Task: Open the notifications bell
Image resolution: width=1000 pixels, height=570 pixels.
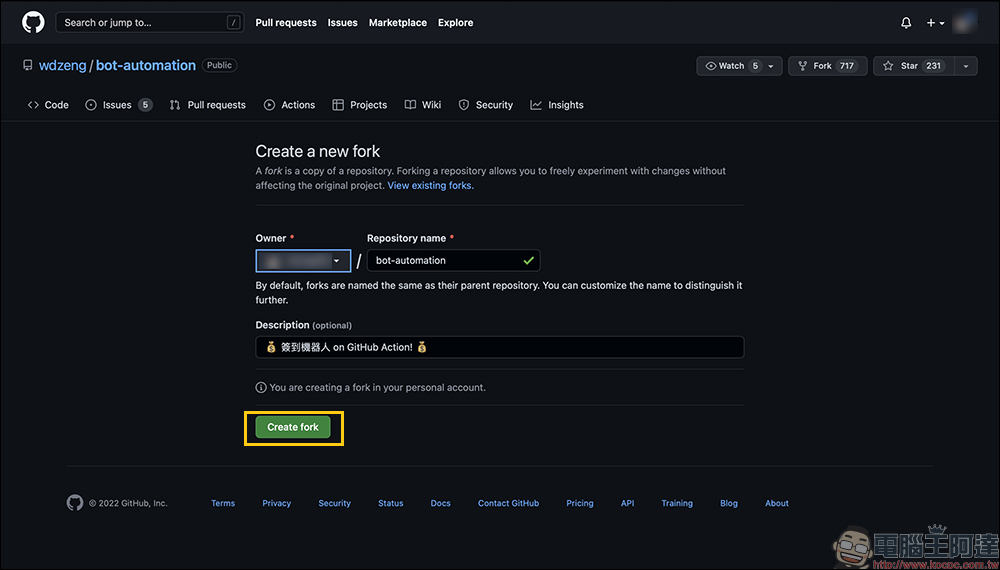Action: click(906, 22)
